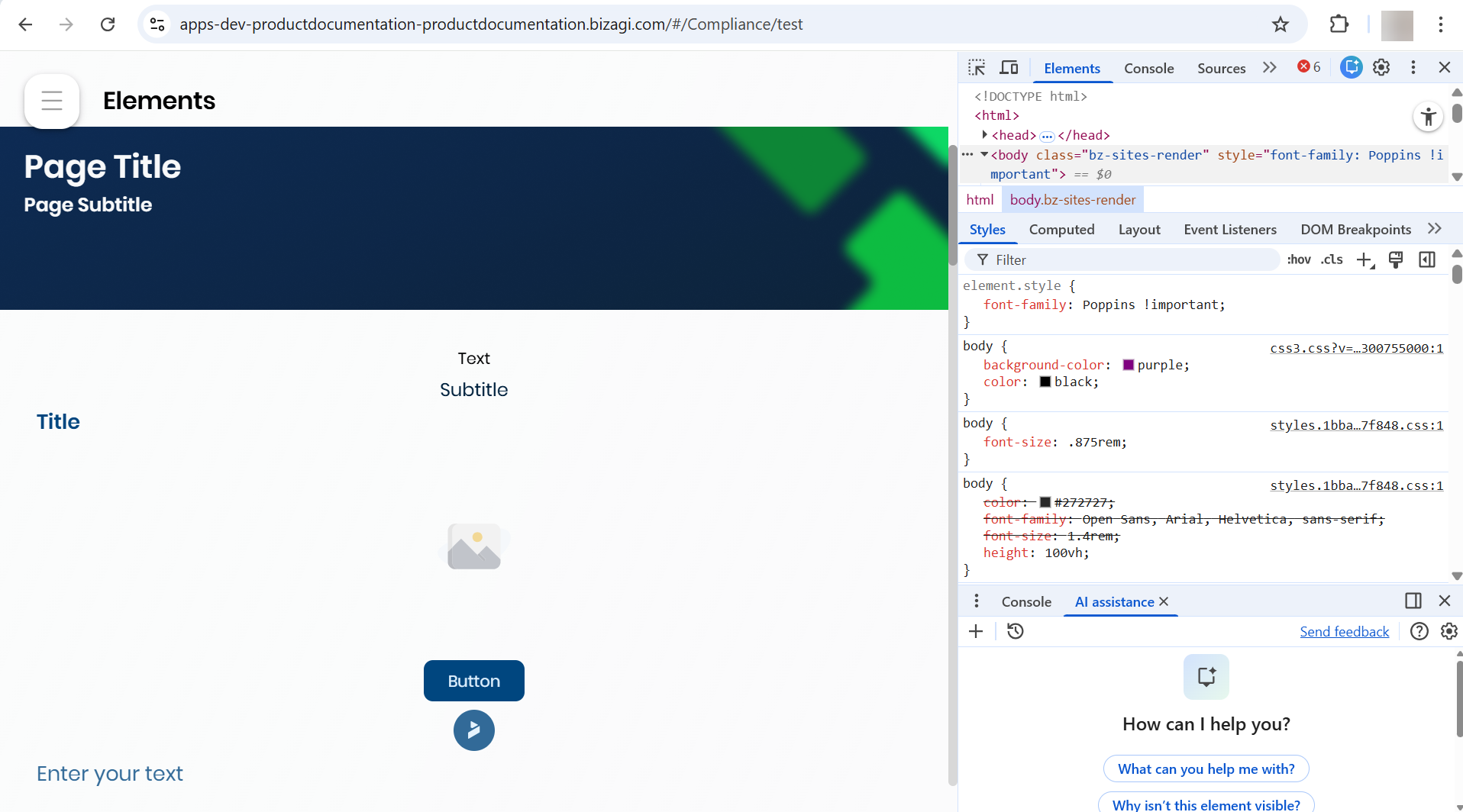1463x812 pixels.
Task: Click the new style rule plus icon
Action: [x=1364, y=260]
